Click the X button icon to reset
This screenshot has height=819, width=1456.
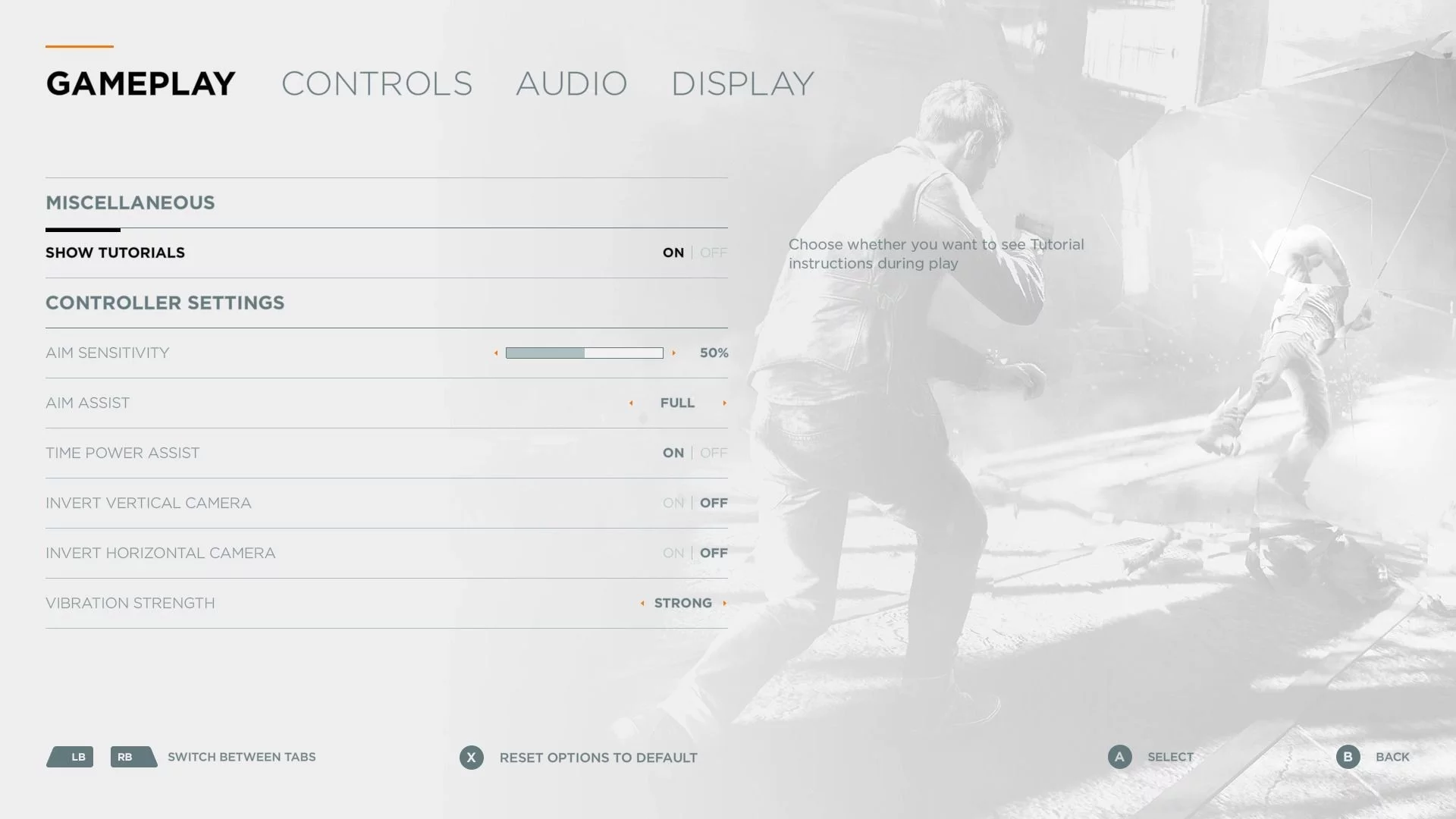472,758
